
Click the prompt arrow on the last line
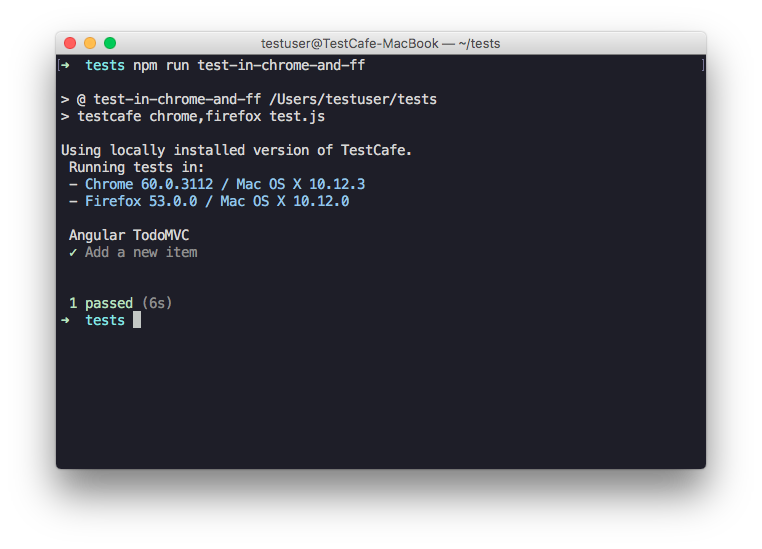click(65, 320)
